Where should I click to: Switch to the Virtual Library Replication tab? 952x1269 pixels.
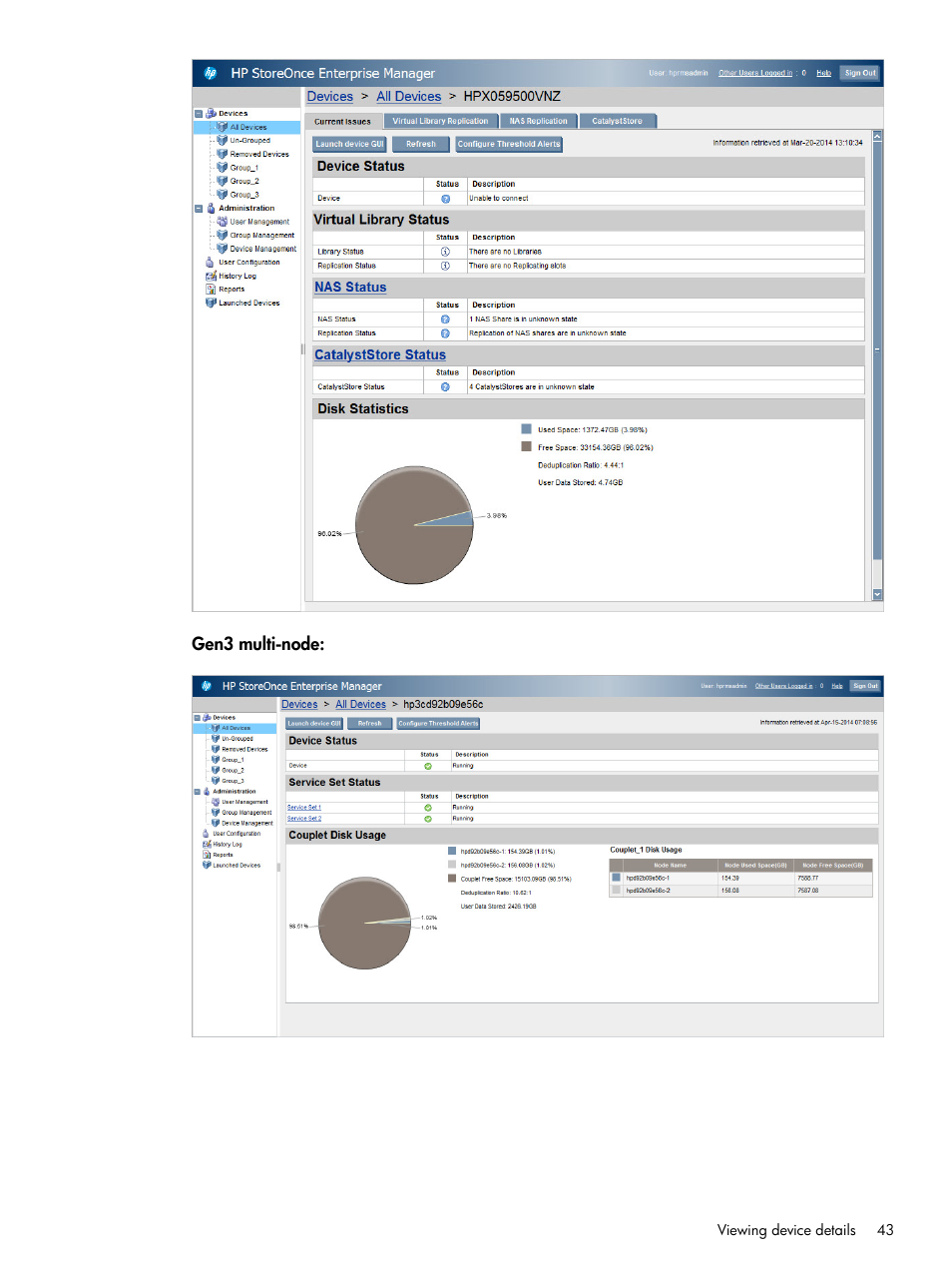440,121
